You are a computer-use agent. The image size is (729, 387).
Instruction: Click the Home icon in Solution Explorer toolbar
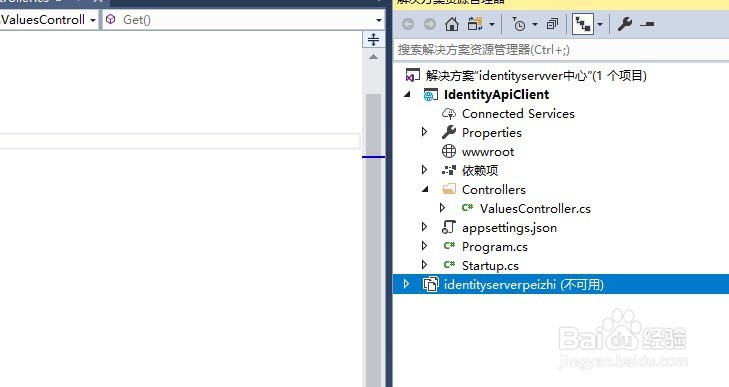[451, 24]
